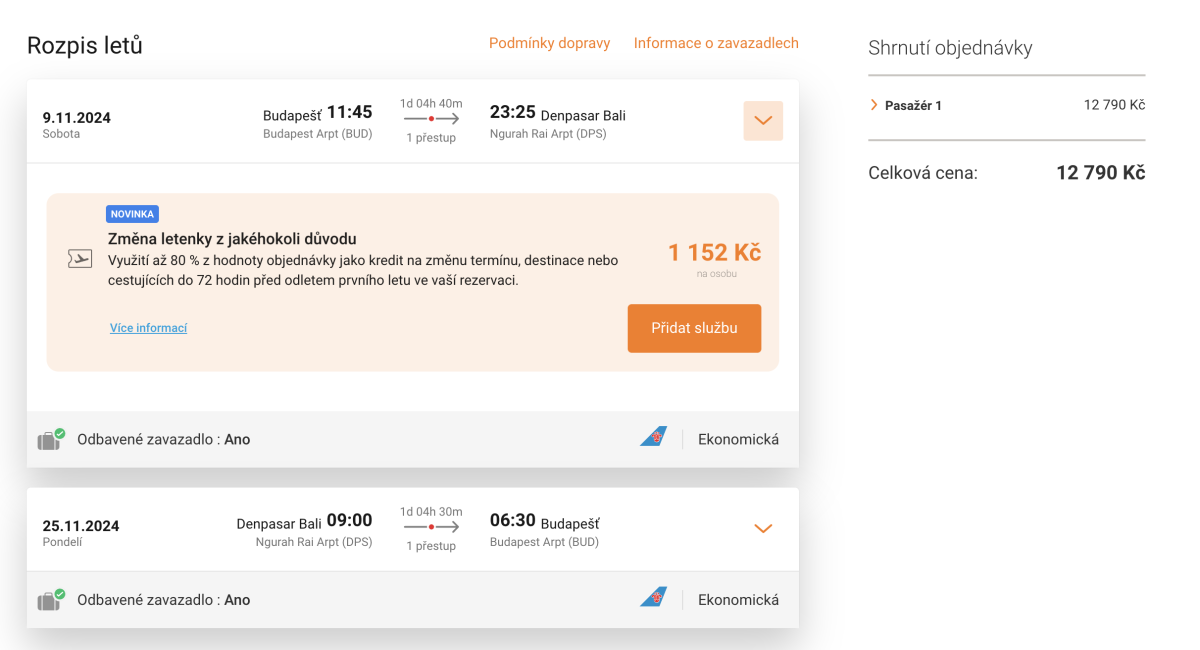Click the blue NOVINKA badge
Screen dimensions: 1200x650
point(132,214)
